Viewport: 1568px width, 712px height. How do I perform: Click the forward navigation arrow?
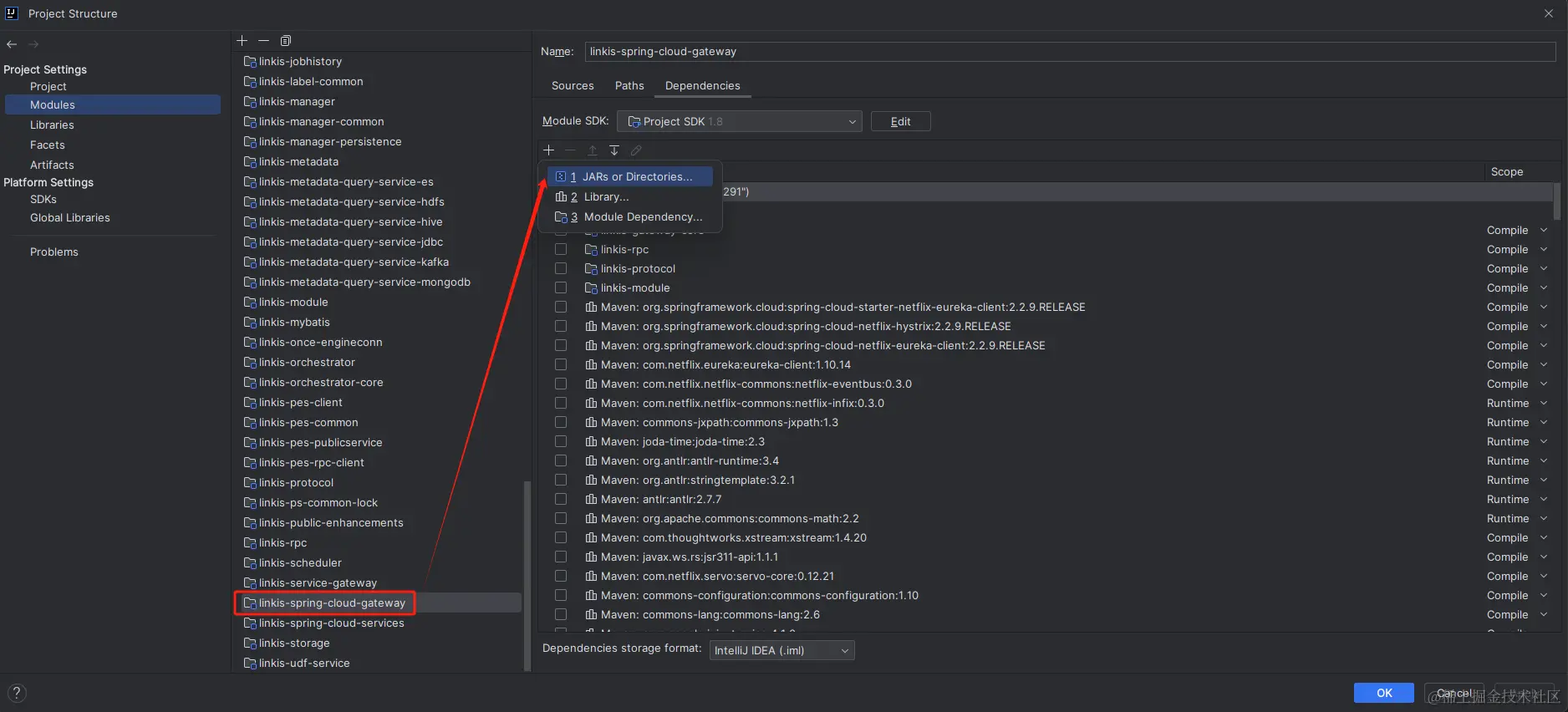[33, 44]
